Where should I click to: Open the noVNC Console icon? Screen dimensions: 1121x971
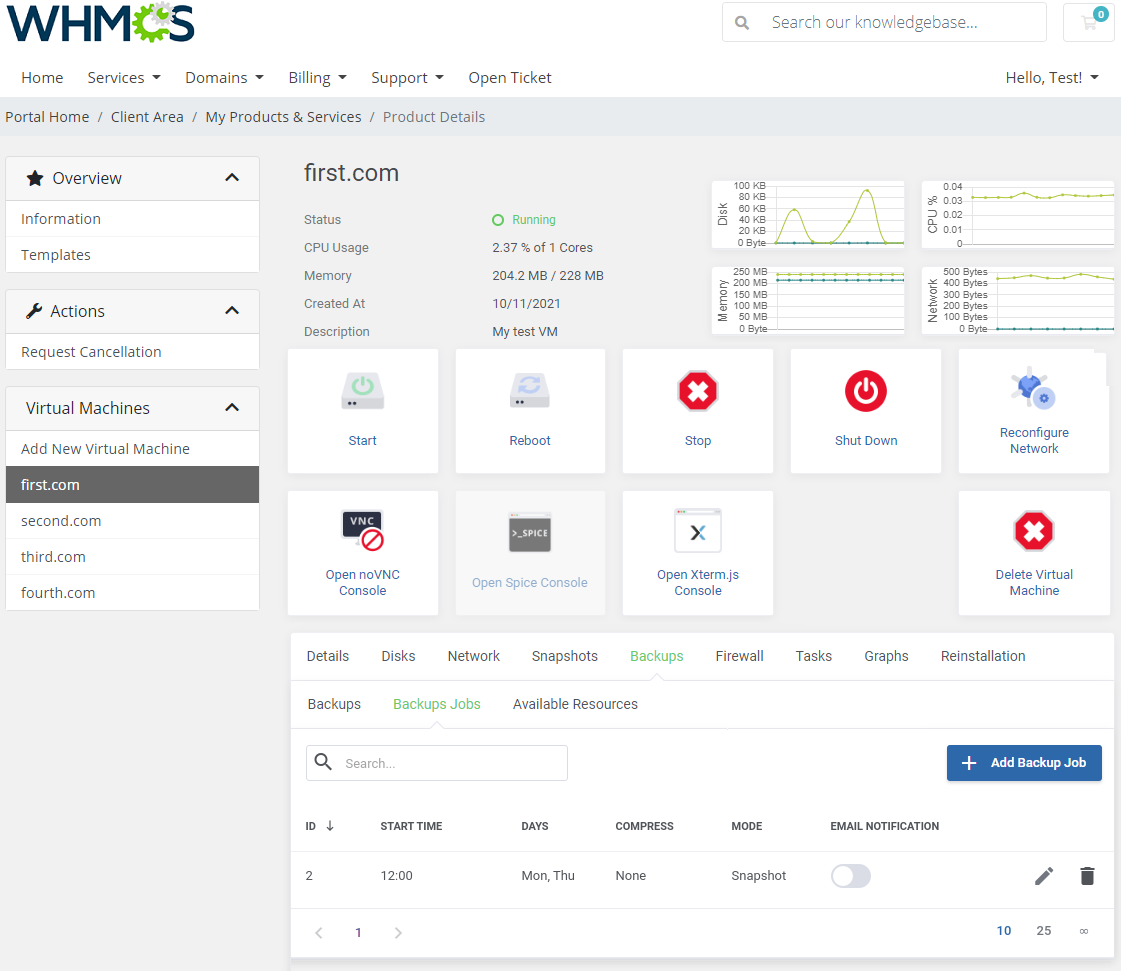tap(362, 531)
